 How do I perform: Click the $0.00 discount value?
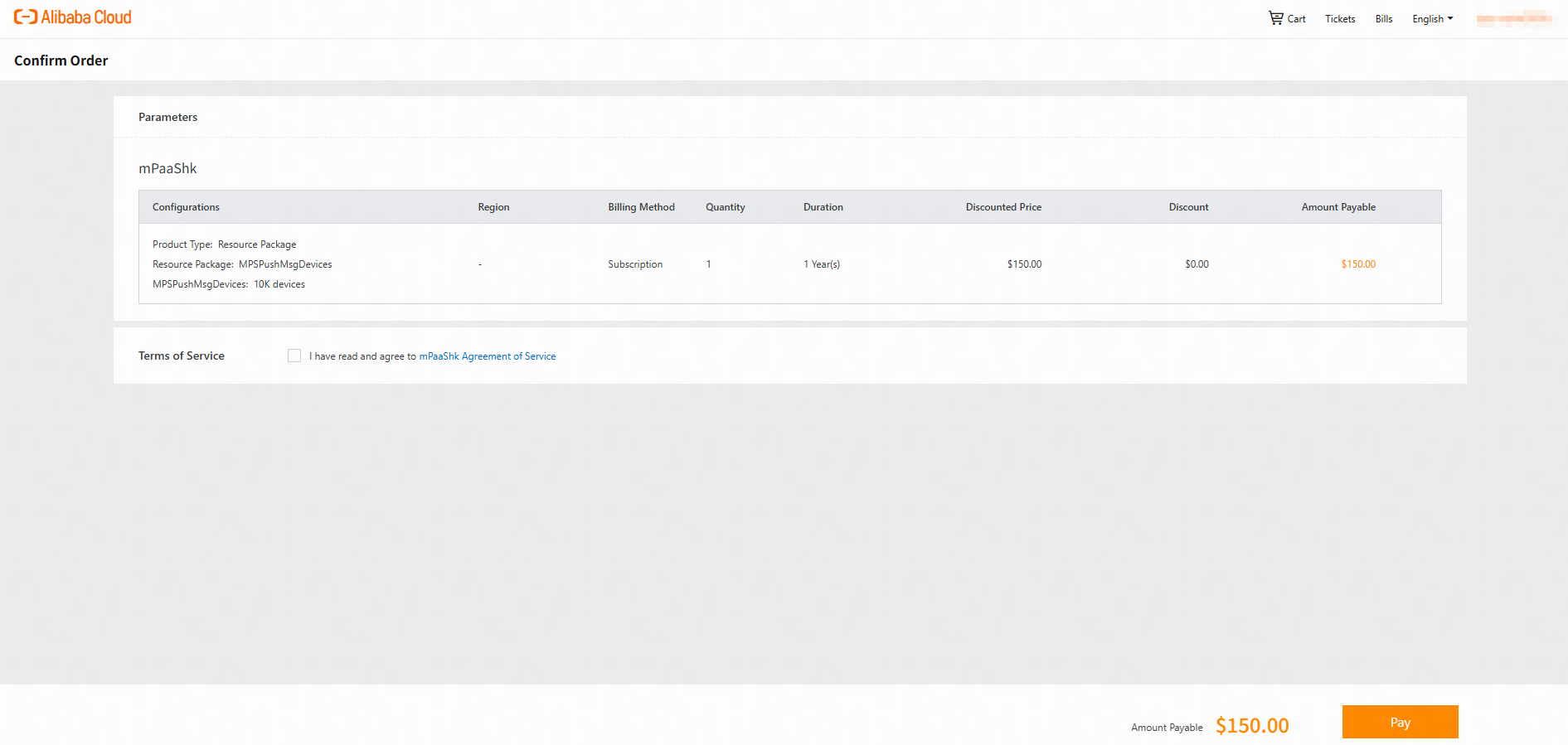[1197, 264]
